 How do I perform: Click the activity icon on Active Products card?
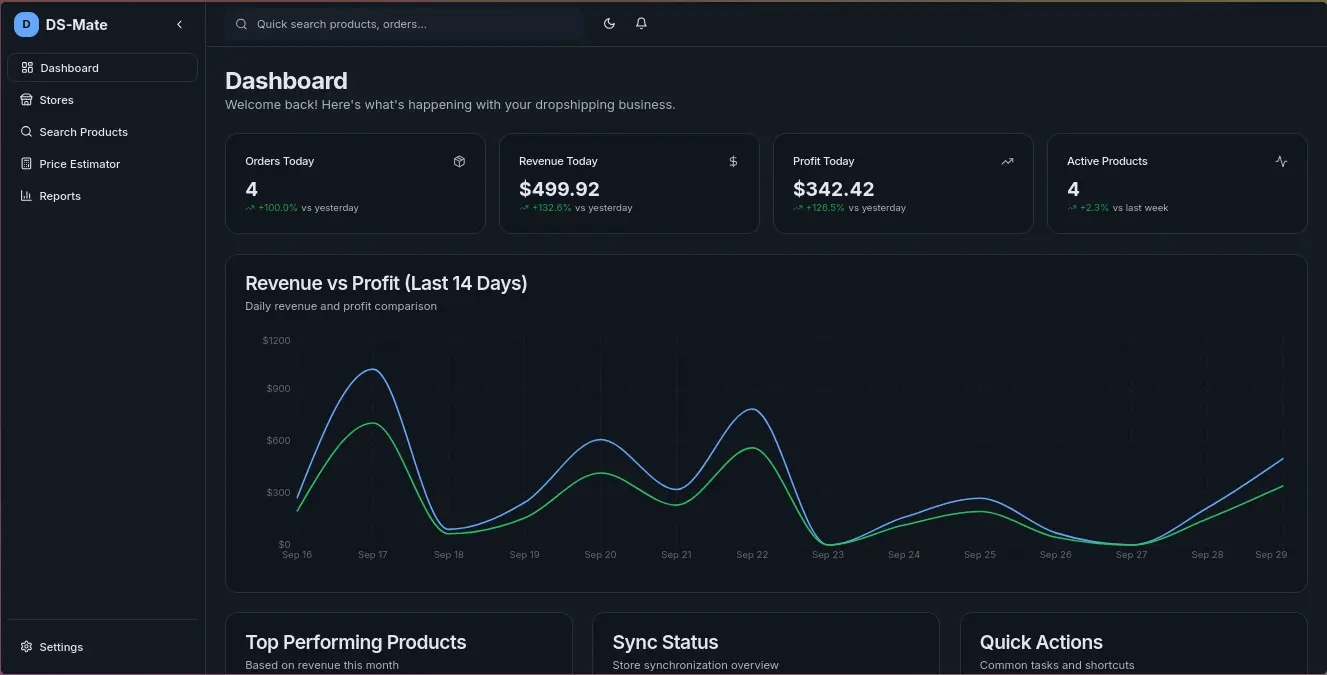(1281, 161)
